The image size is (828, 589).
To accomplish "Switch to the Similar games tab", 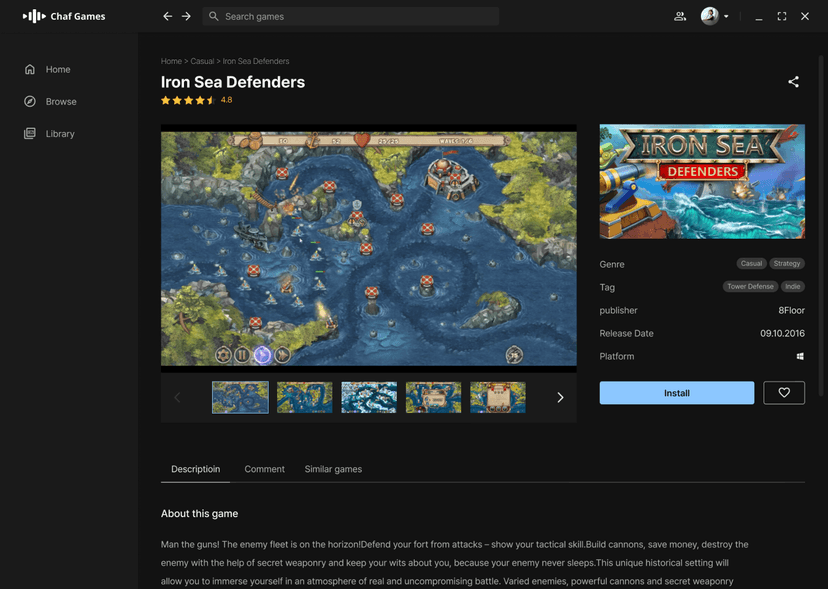I will (x=333, y=469).
